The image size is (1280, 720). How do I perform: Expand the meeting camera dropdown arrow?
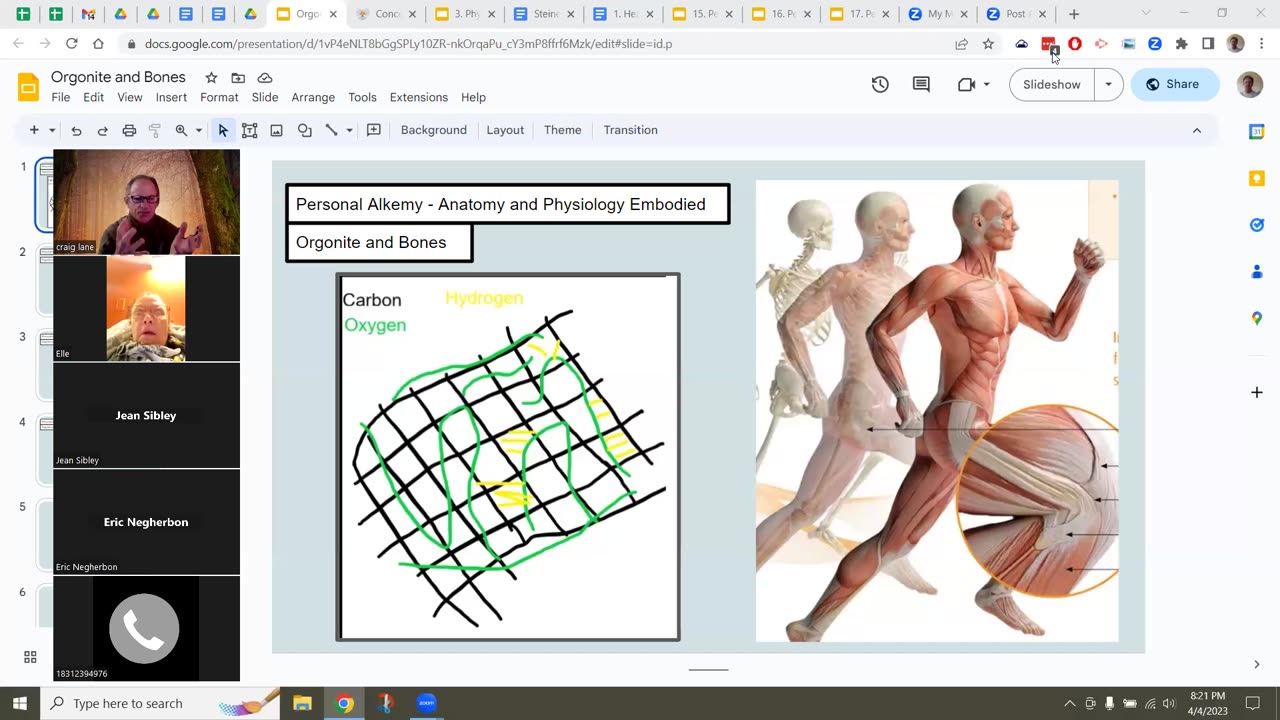pos(987,84)
